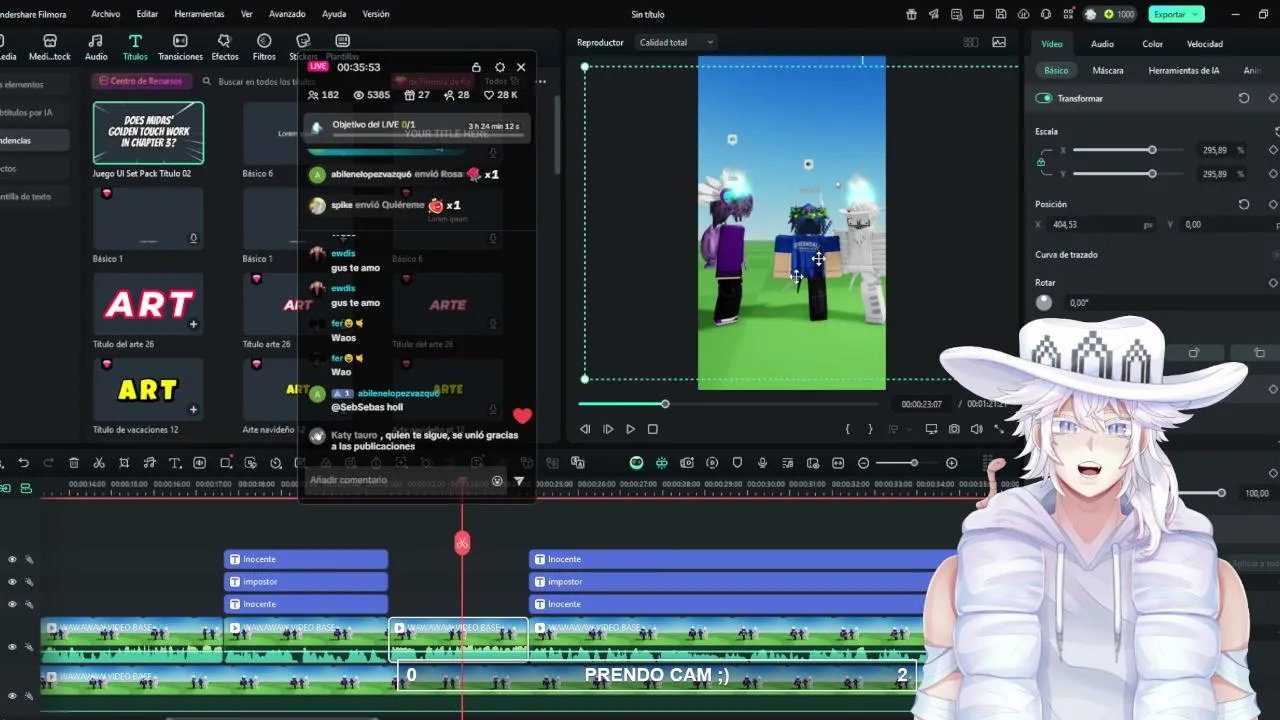Open the Calidad total quality dropdown
Viewport: 1280px width, 720px height.
[676, 42]
